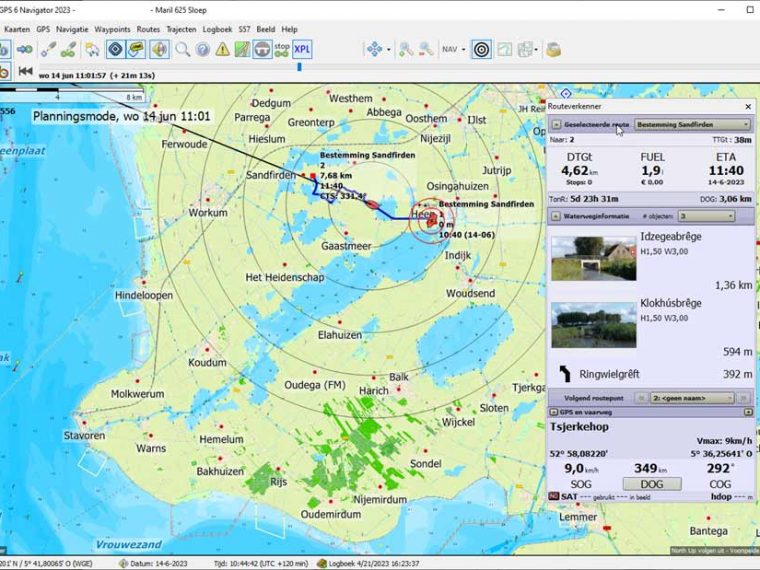This screenshot has width=760, height=570.
Task: Open the Logboek menu
Action: point(217,29)
